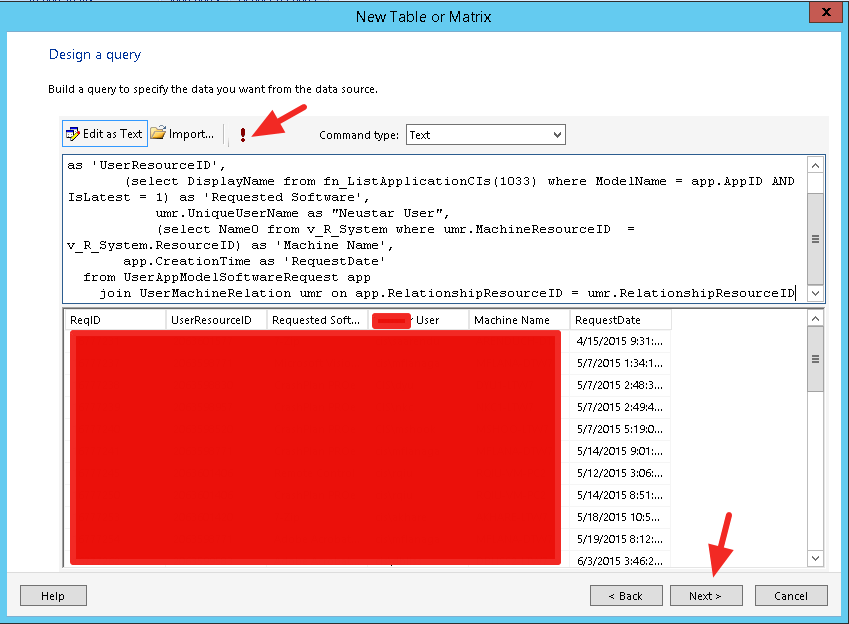Click the Next button

705,596
